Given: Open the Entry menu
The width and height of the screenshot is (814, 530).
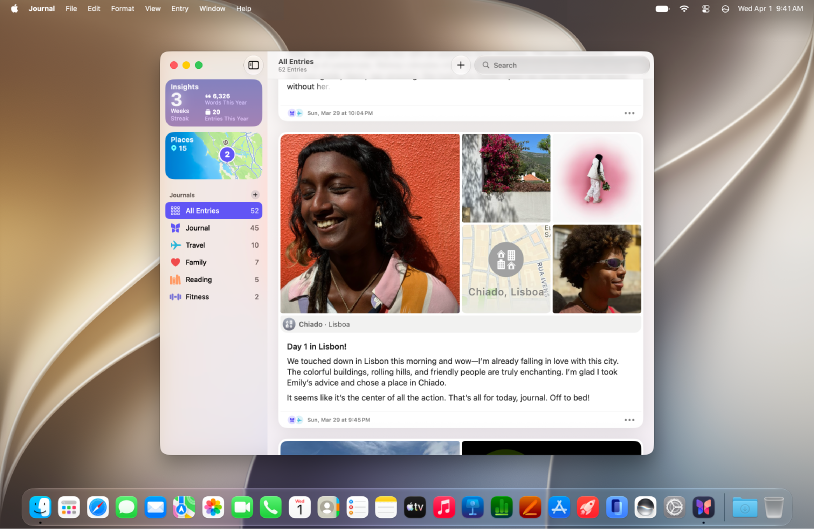Looking at the screenshot, I should 180,8.
